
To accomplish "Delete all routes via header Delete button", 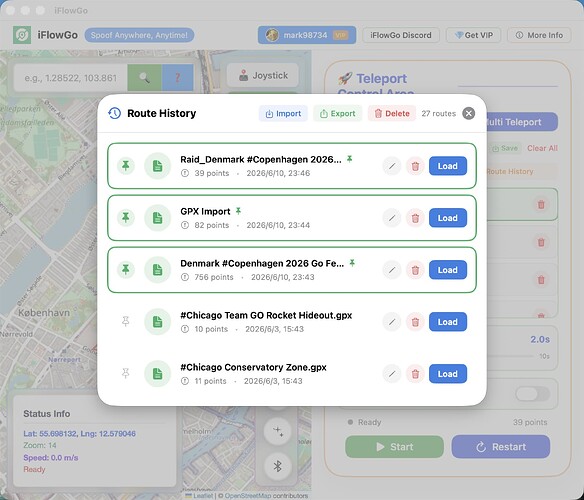I will 392,113.
